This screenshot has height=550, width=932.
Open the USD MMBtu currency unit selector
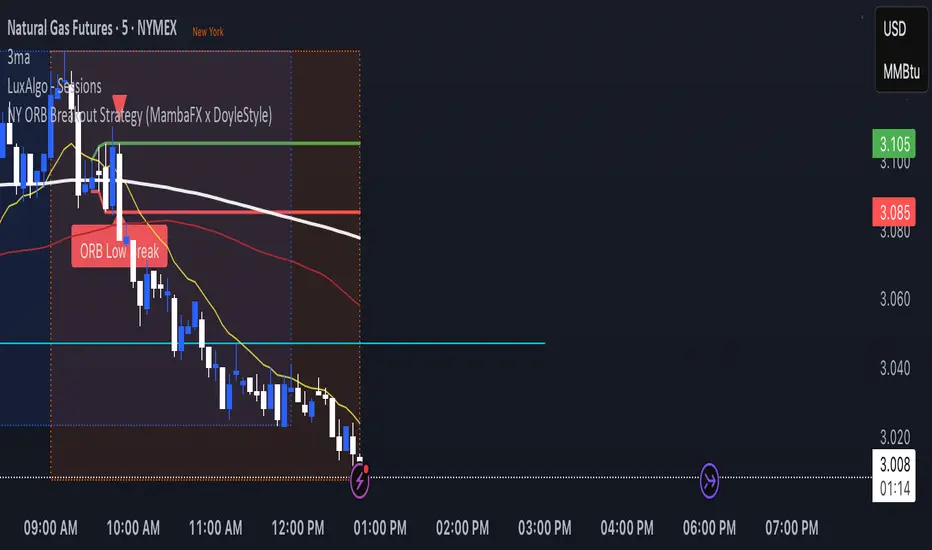coord(901,50)
